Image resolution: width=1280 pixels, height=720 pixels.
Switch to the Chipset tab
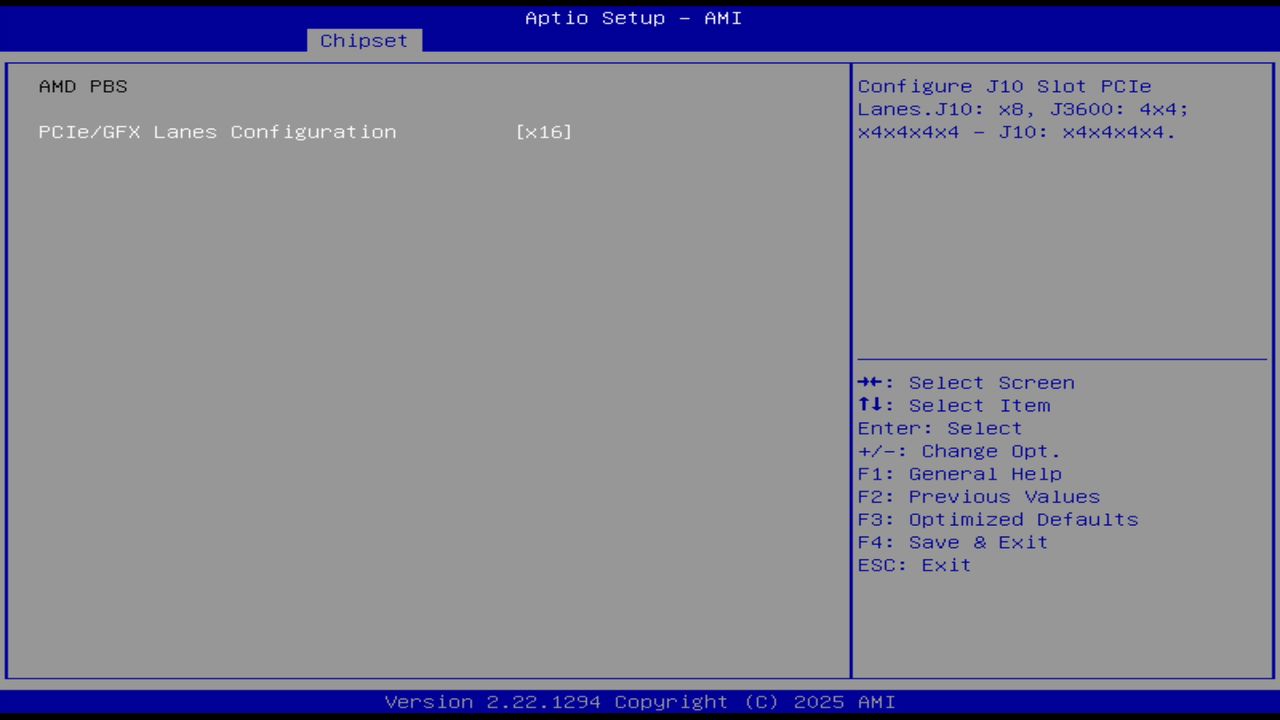coord(363,40)
